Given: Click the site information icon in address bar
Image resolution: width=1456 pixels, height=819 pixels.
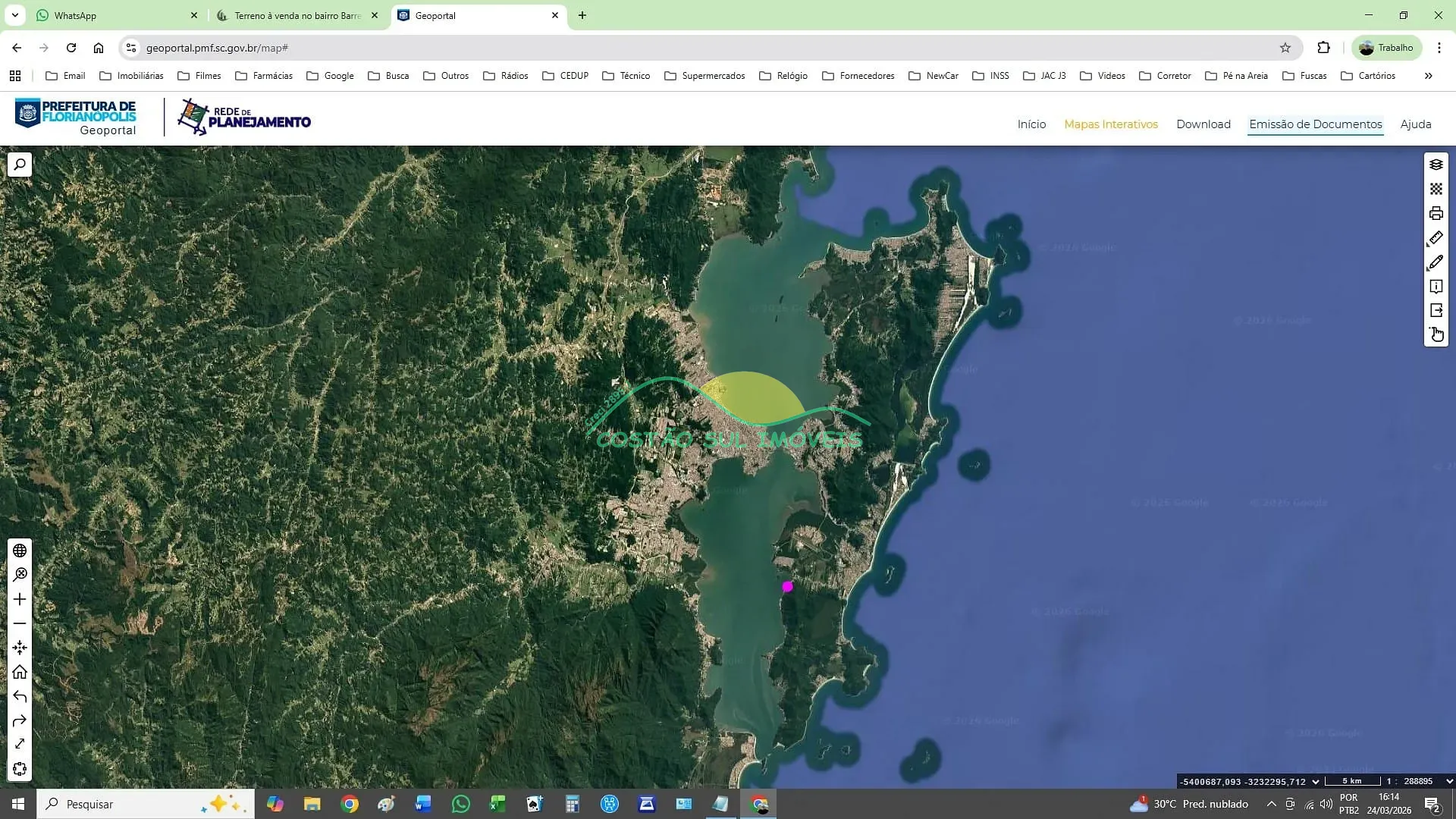Looking at the screenshot, I should [x=131, y=48].
